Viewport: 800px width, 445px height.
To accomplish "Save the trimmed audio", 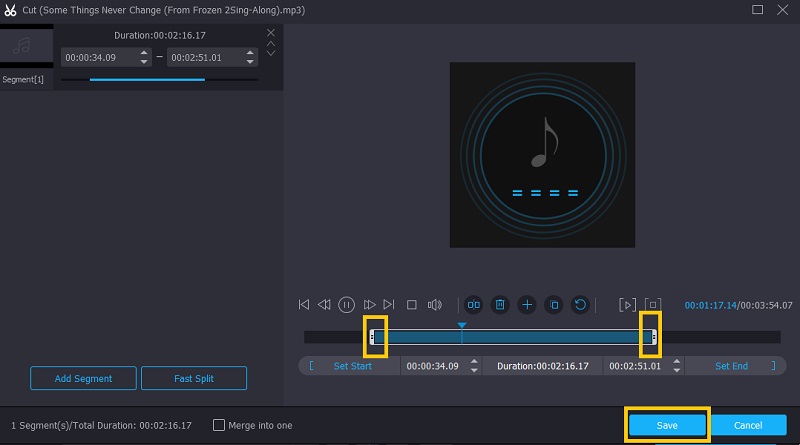I will click(667, 425).
